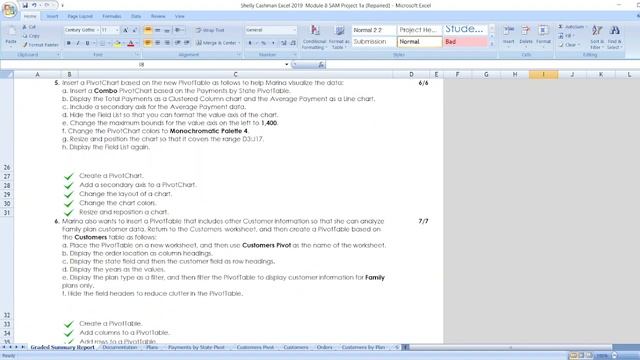Image resolution: width=640 pixels, height=360 pixels.
Task: Shrink the font size
Action: tap(135, 30)
